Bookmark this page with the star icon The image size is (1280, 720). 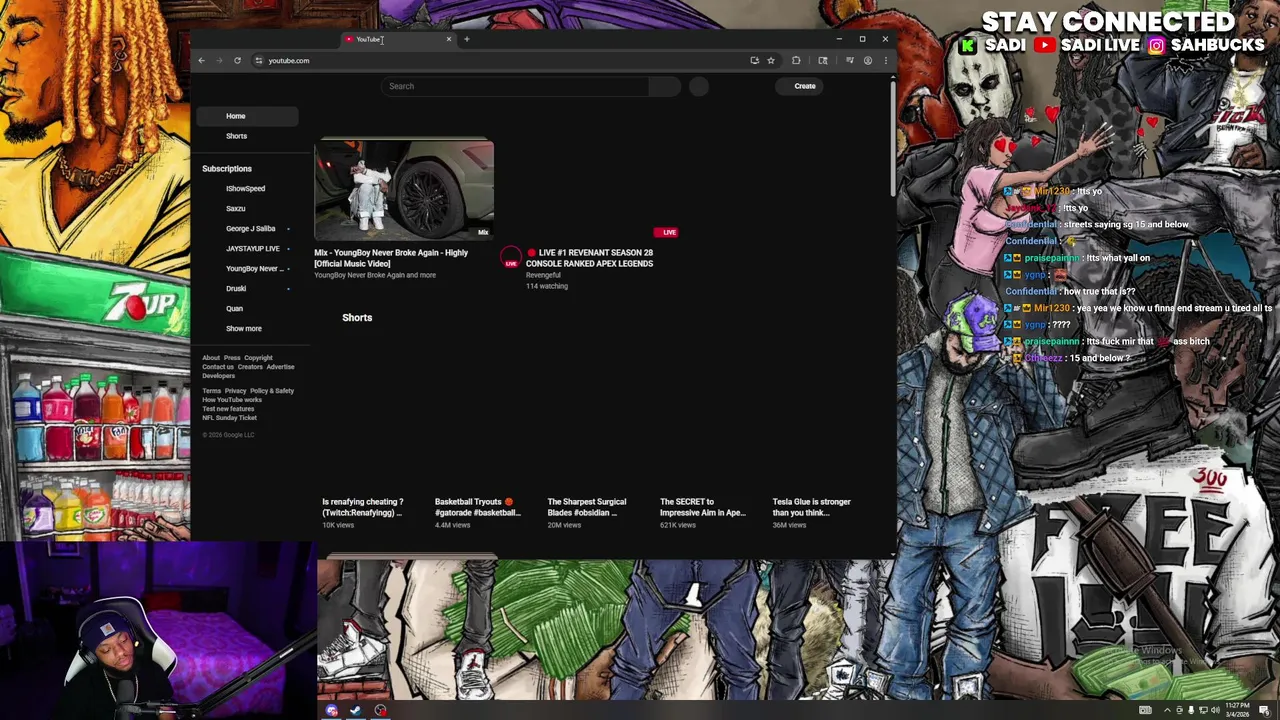click(770, 60)
